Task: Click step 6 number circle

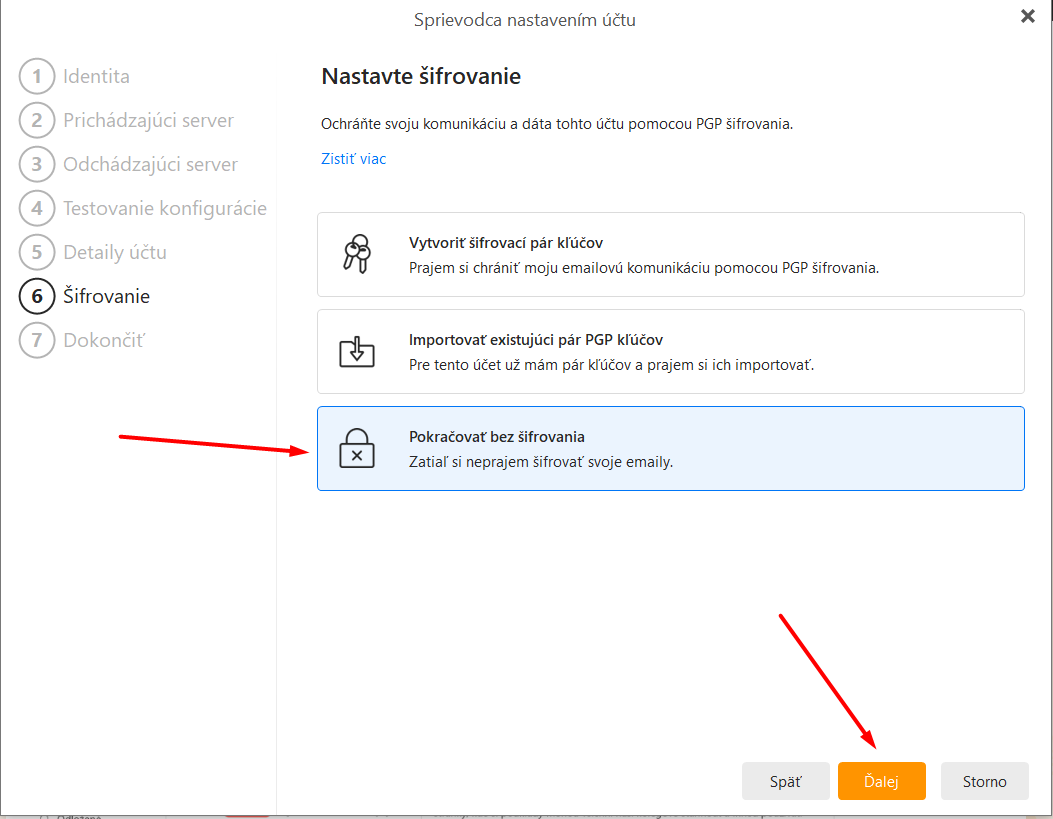Action: tap(37, 297)
